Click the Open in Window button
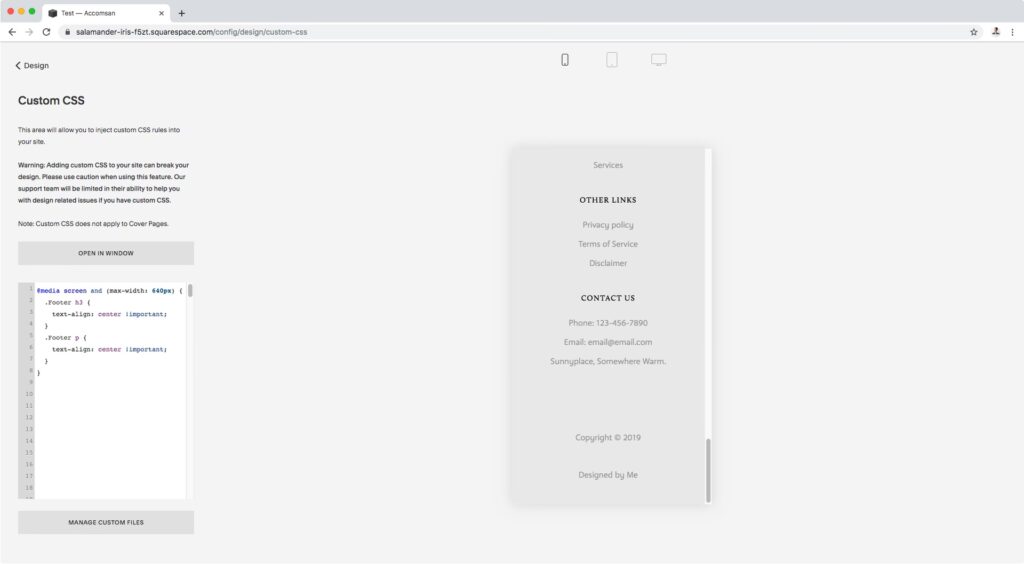Screen dimensions: 1024x564 [106, 253]
